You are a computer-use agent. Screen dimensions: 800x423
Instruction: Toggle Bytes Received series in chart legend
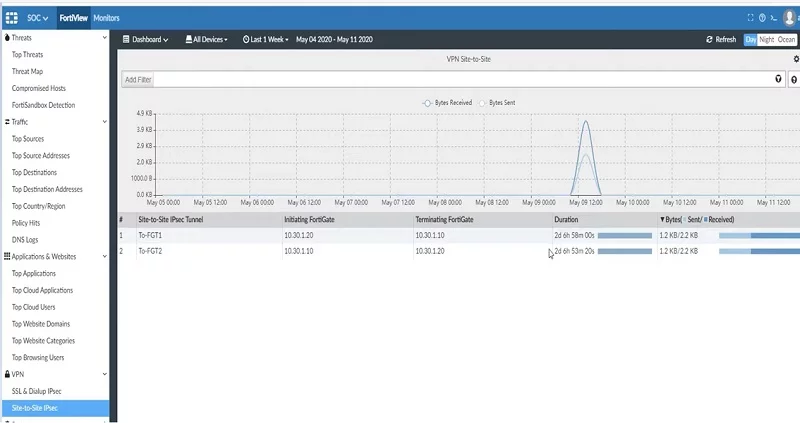pos(447,103)
